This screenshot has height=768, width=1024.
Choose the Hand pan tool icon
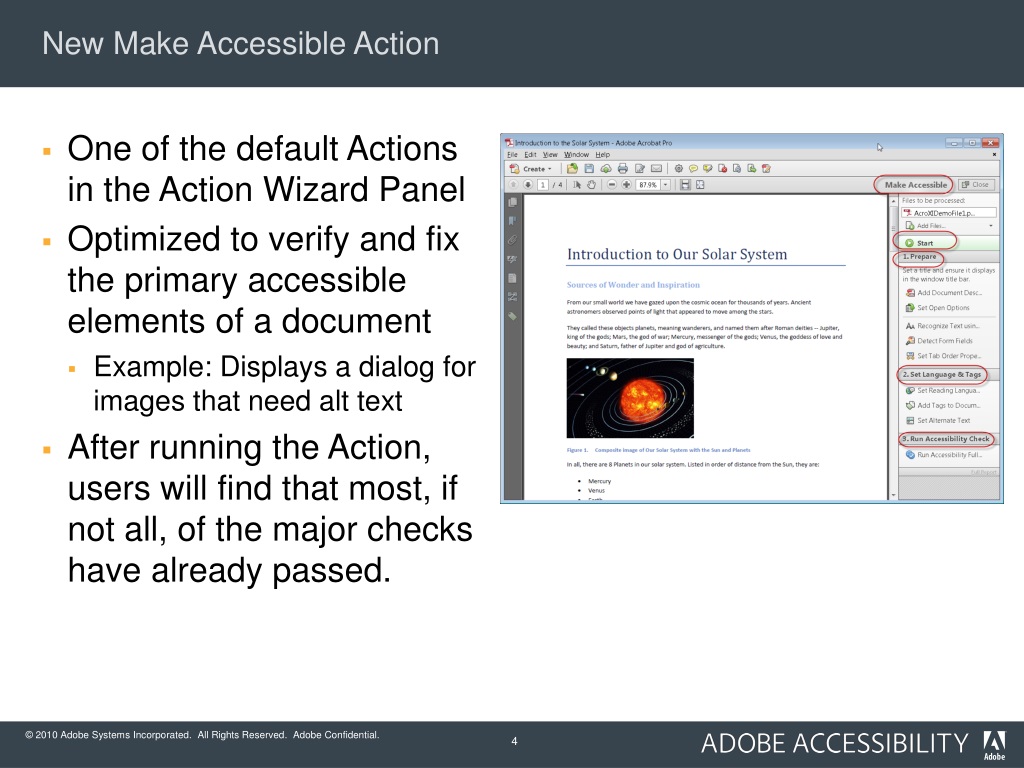592,185
